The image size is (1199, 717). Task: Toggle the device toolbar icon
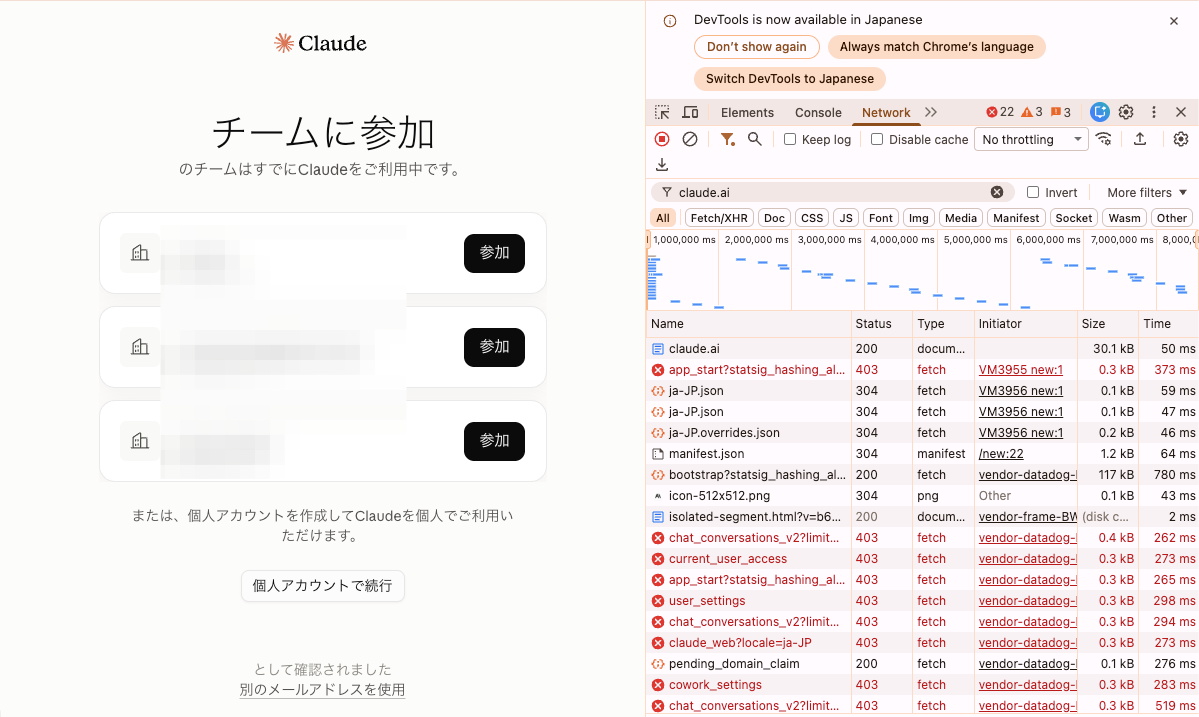690,112
